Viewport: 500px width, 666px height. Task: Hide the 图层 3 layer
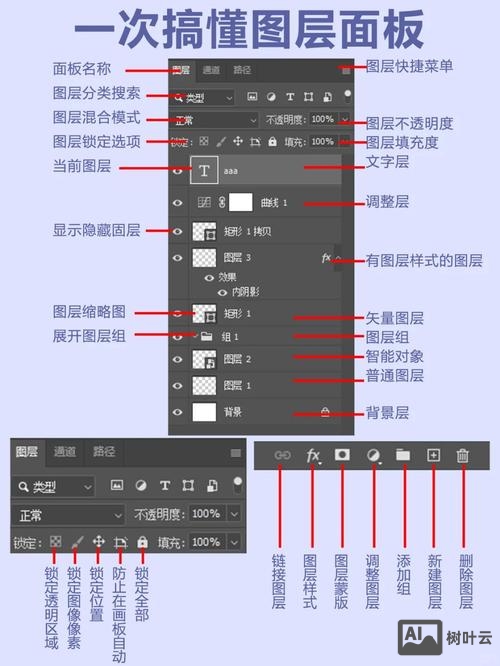[x=178, y=258]
